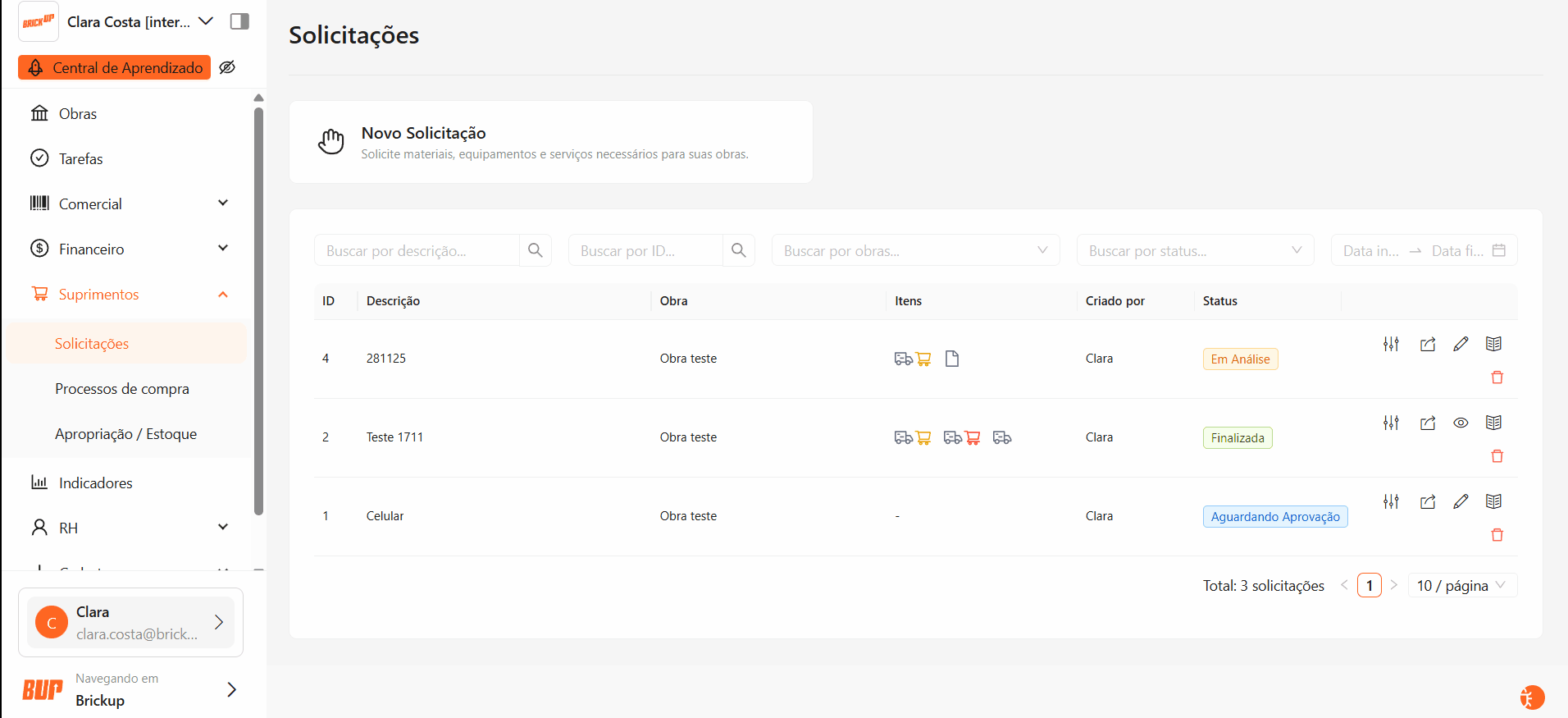Open the Buscar por status dropdown
The height and width of the screenshot is (718, 1568).
coord(1195,250)
